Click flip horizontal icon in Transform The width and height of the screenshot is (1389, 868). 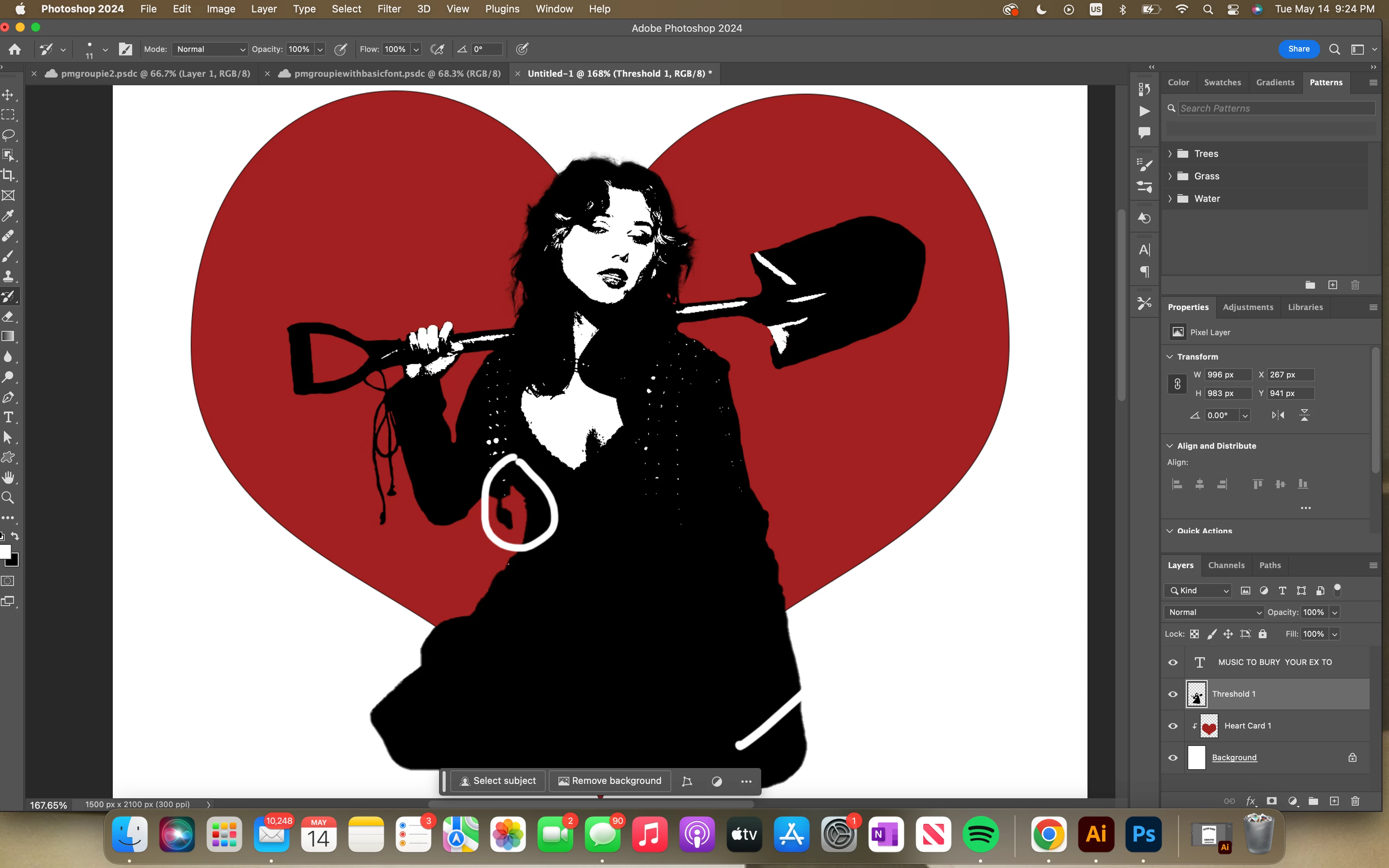[1278, 415]
